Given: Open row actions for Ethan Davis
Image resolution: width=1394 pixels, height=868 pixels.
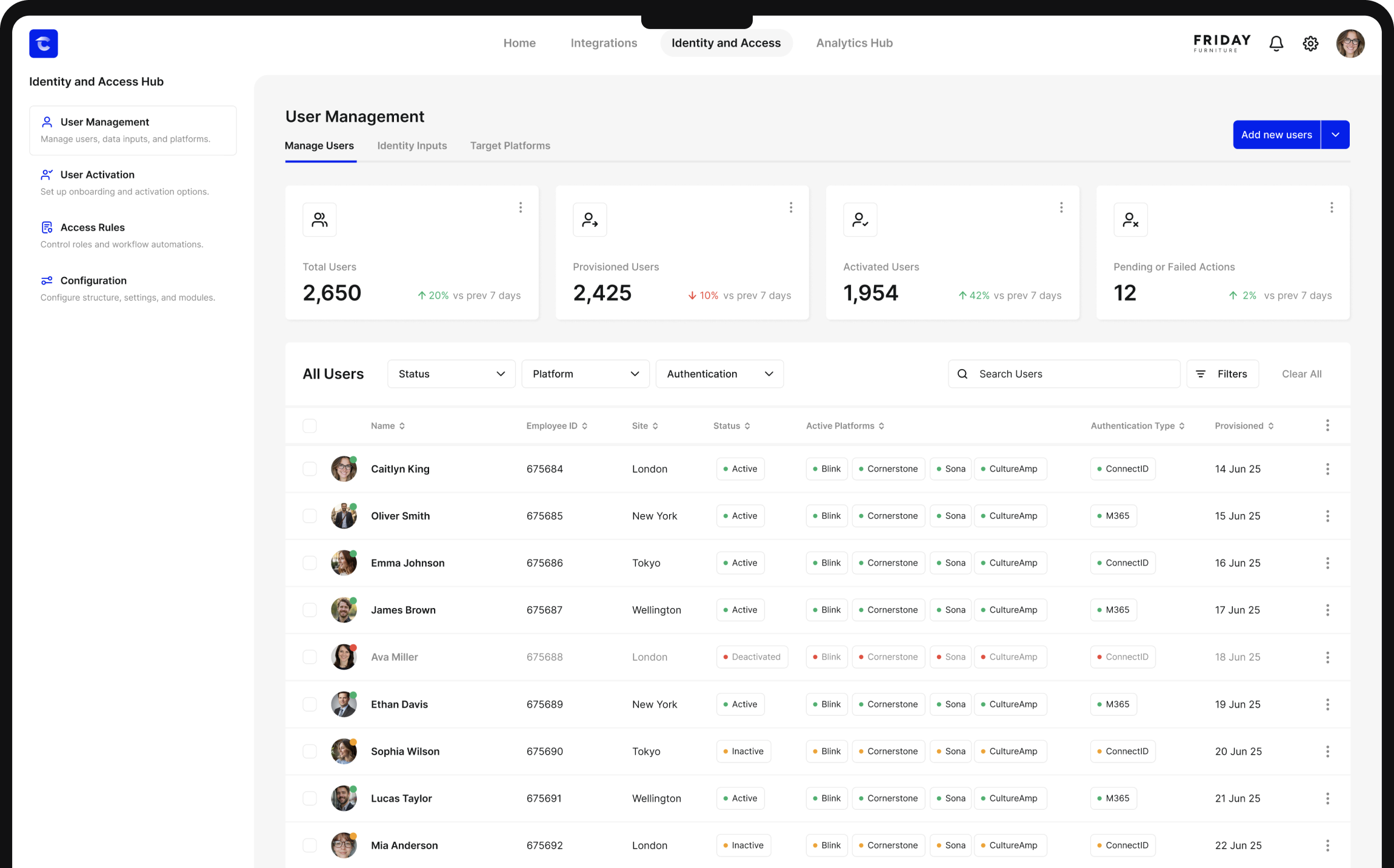Looking at the screenshot, I should coord(1327,704).
